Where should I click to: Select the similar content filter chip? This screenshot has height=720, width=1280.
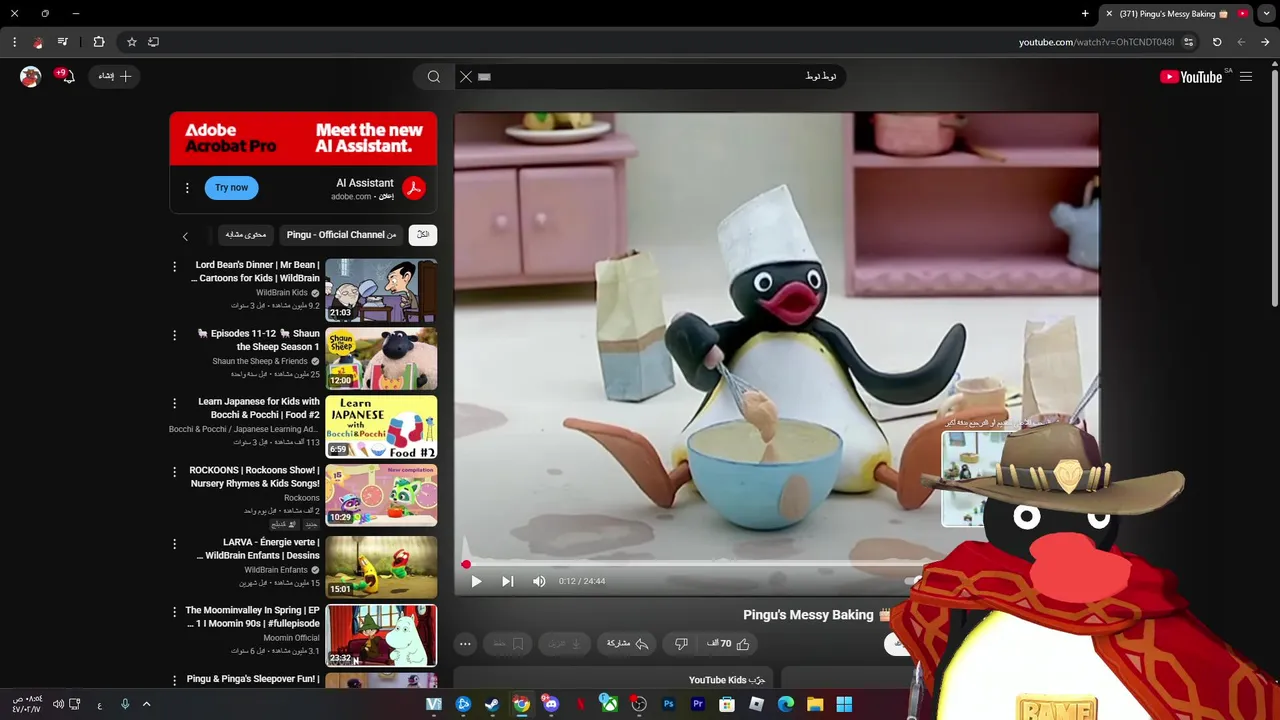[x=245, y=235]
